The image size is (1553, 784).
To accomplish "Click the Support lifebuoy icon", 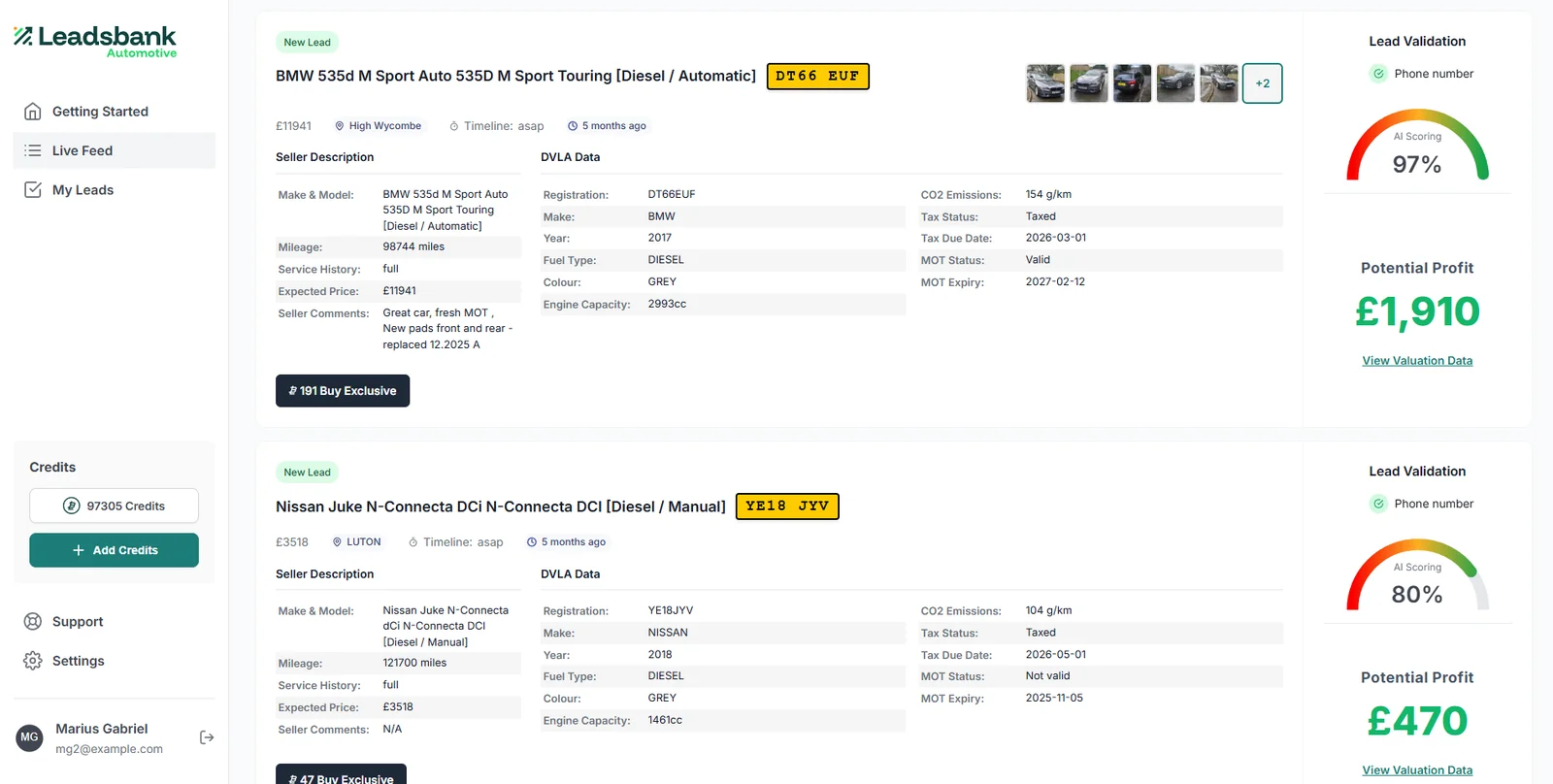I will (x=33, y=622).
